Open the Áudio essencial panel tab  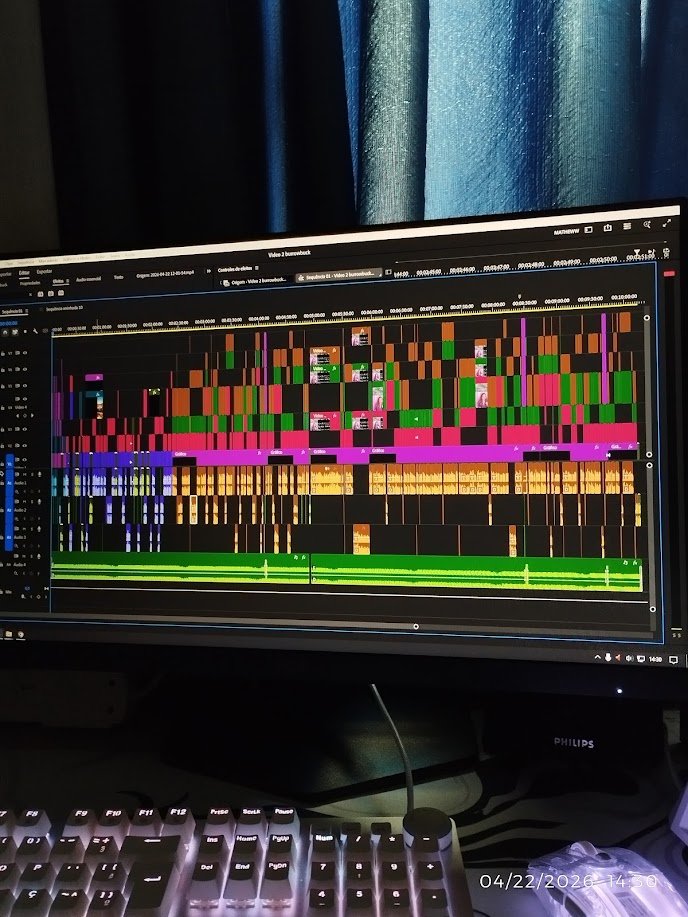click(x=88, y=279)
